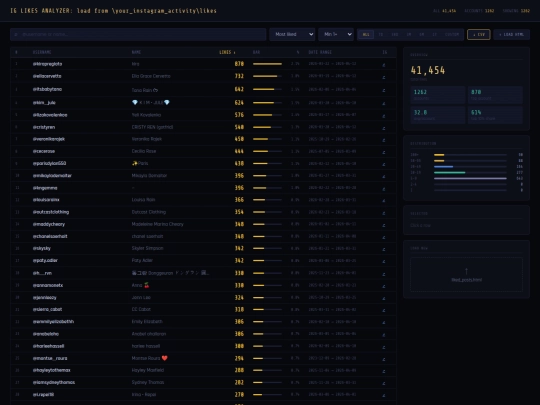Click the liked_posts.html drop zone

[466, 274]
